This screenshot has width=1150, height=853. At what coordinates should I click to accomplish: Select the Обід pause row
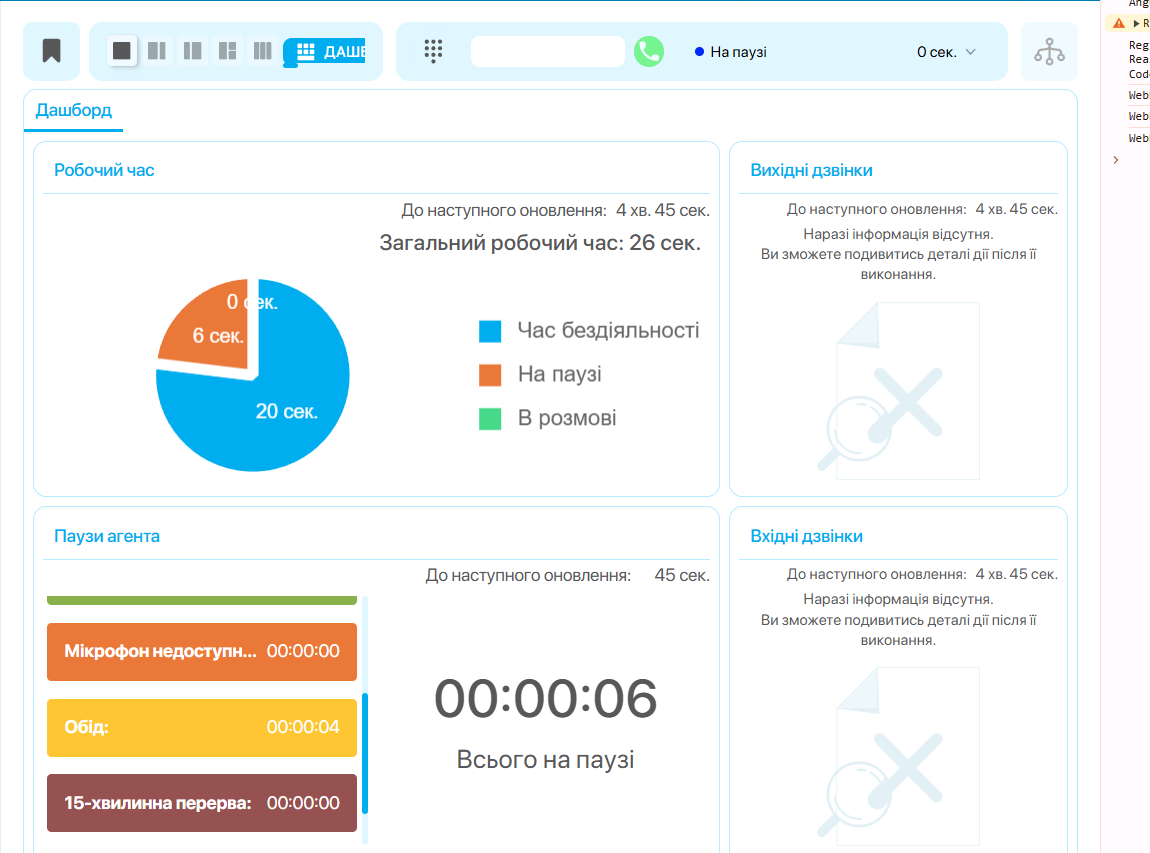[x=202, y=727]
